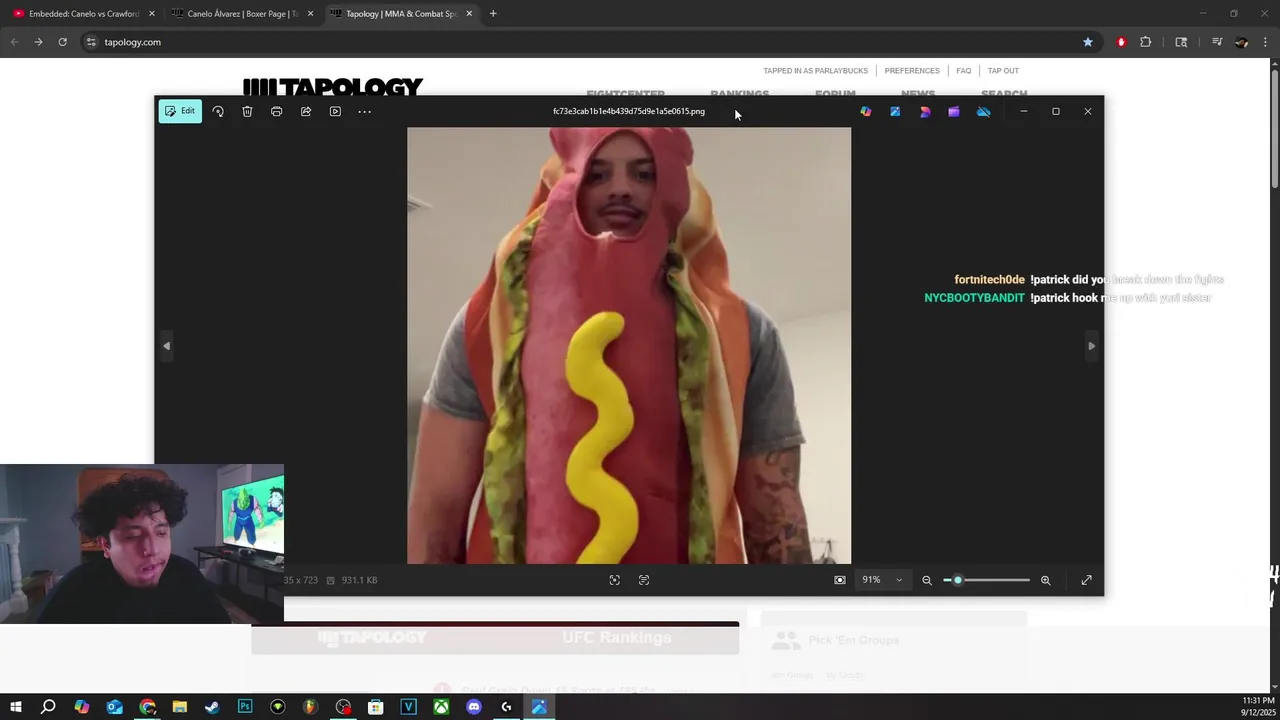Viewport: 1280px width, 720px height.
Task: Open Chrome profile avatar
Action: 1242,42
